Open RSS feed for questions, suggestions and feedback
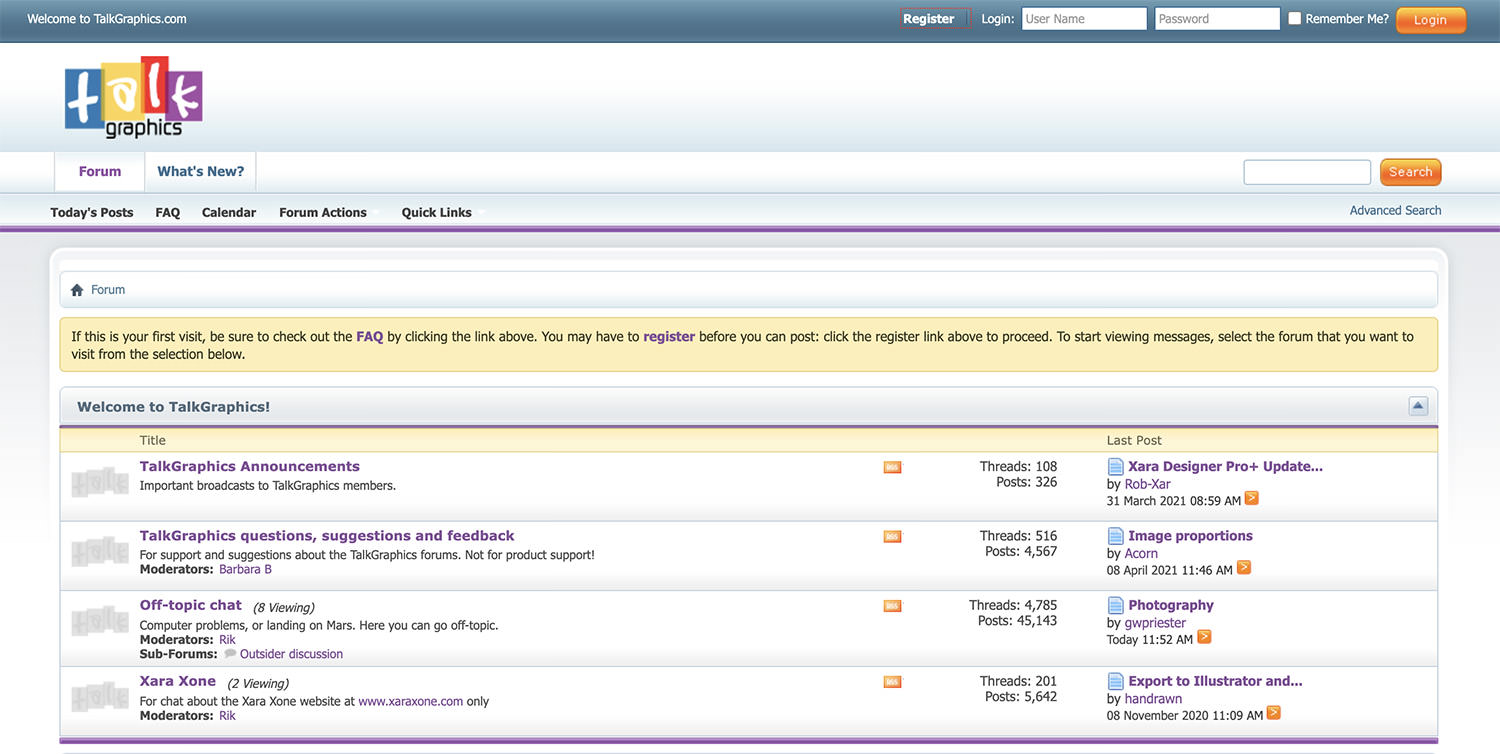Viewport: 1500px width, 754px height. pos(892,537)
